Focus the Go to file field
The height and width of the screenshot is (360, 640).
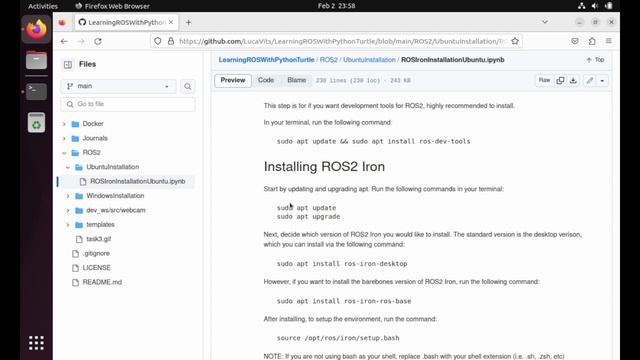pos(128,104)
